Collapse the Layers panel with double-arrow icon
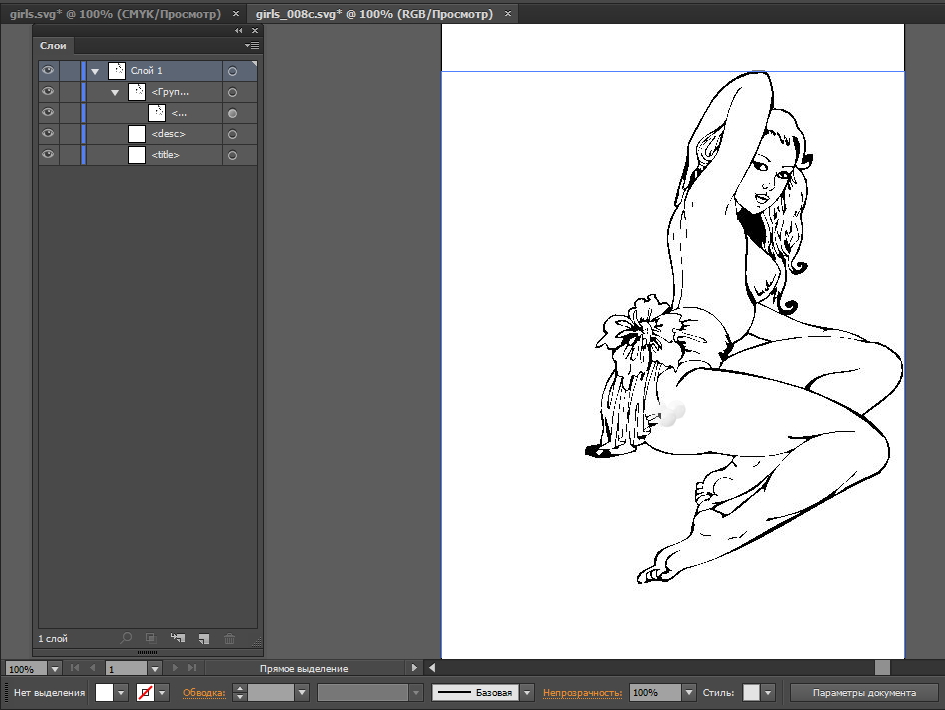945x710 pixels. (239, 31)
